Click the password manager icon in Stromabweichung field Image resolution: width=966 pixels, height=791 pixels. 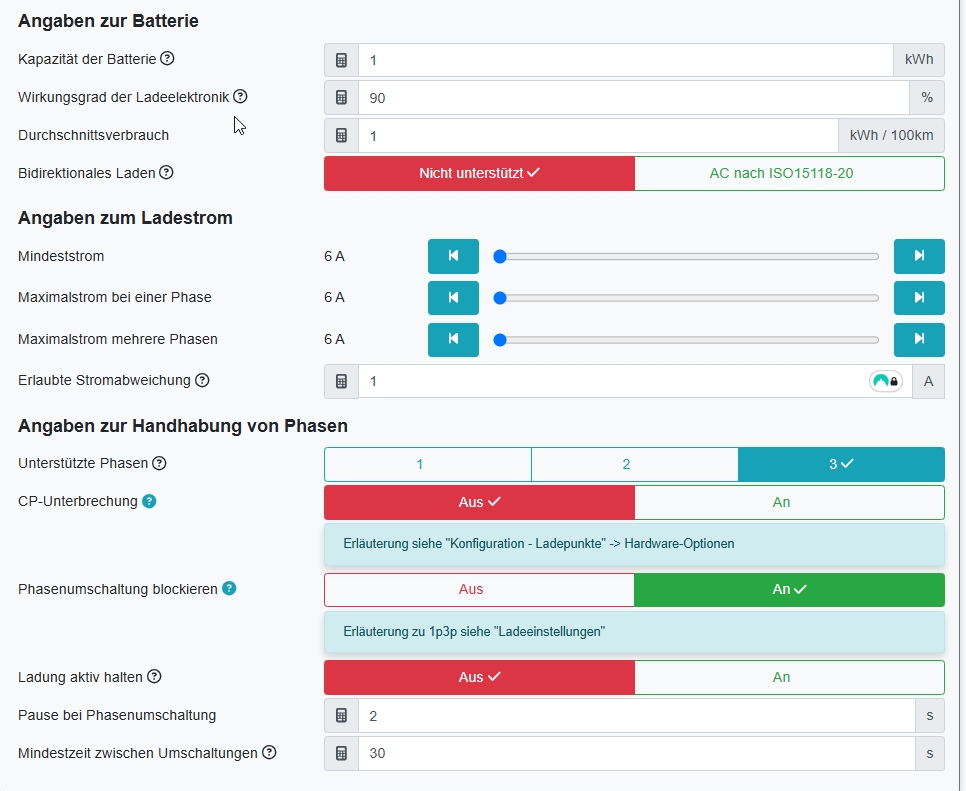886,381
